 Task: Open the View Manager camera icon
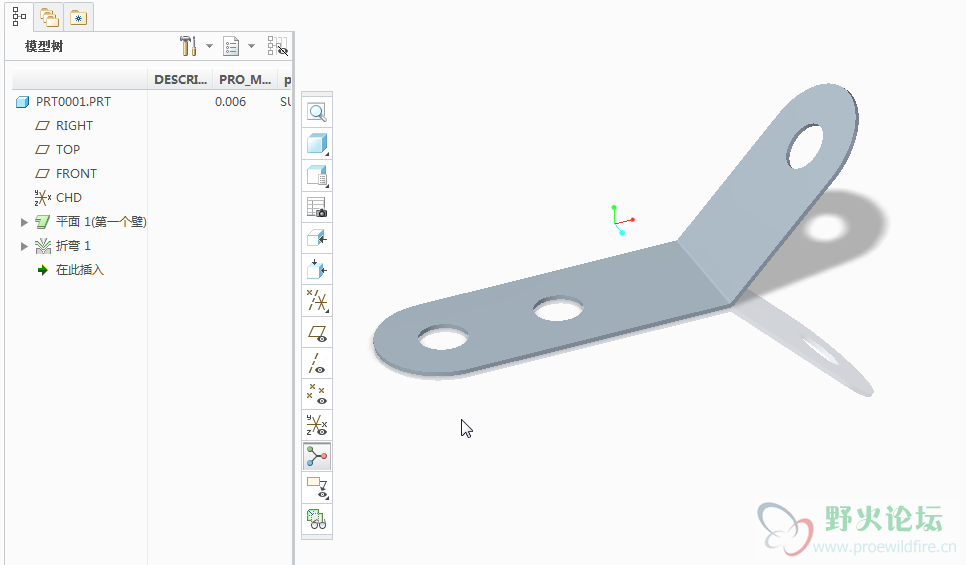(x=317, y=207)
